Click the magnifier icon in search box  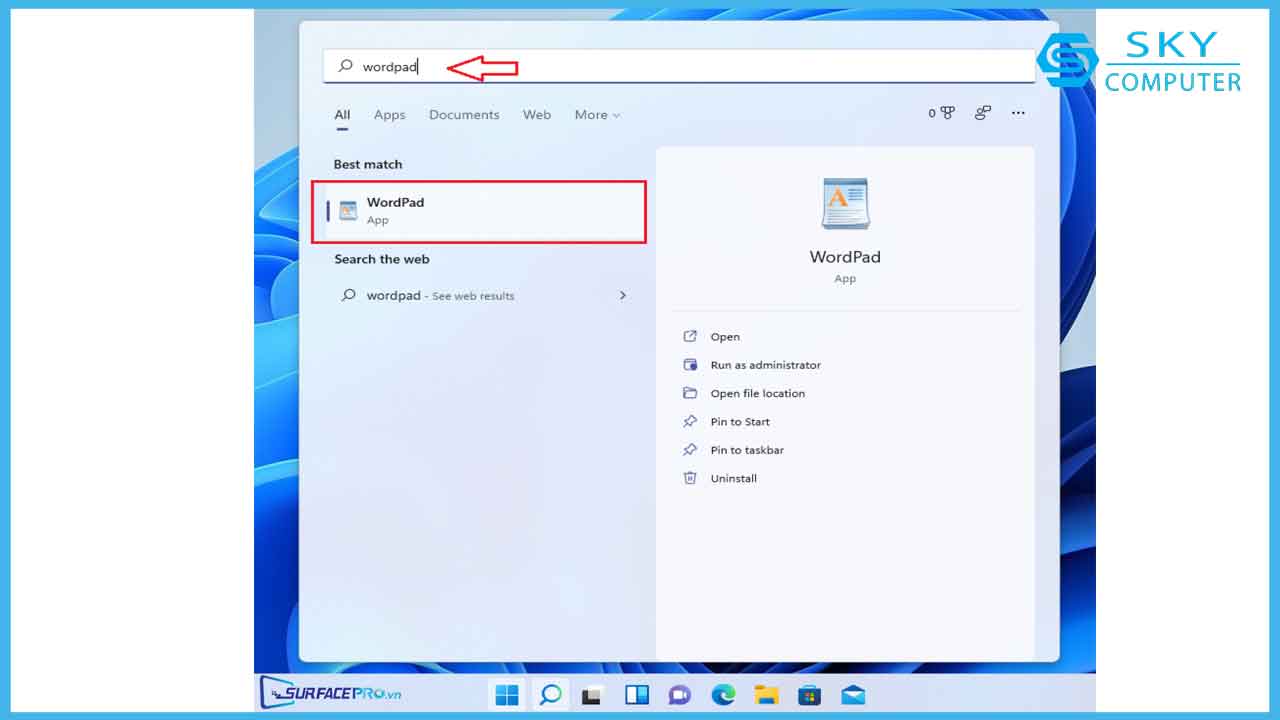(x=346, y=66)
